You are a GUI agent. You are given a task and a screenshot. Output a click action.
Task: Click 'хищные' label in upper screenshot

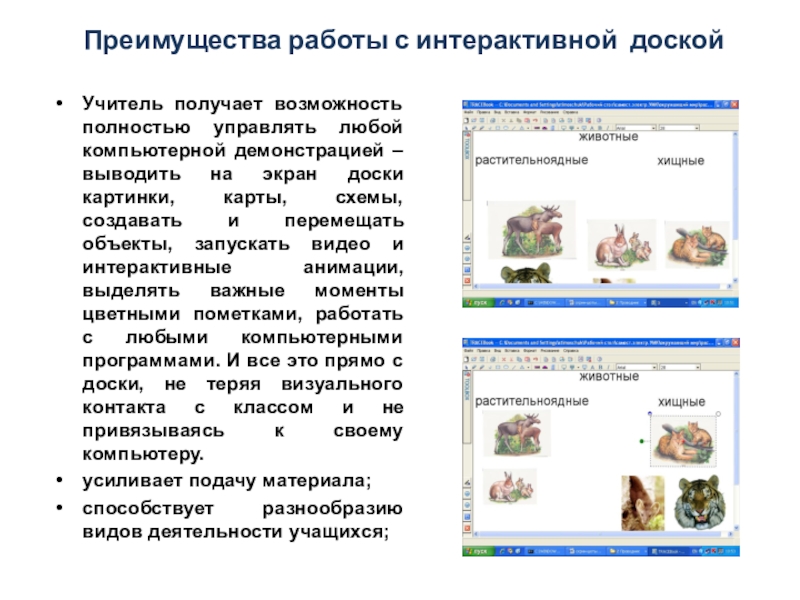(x=681, y=161)
